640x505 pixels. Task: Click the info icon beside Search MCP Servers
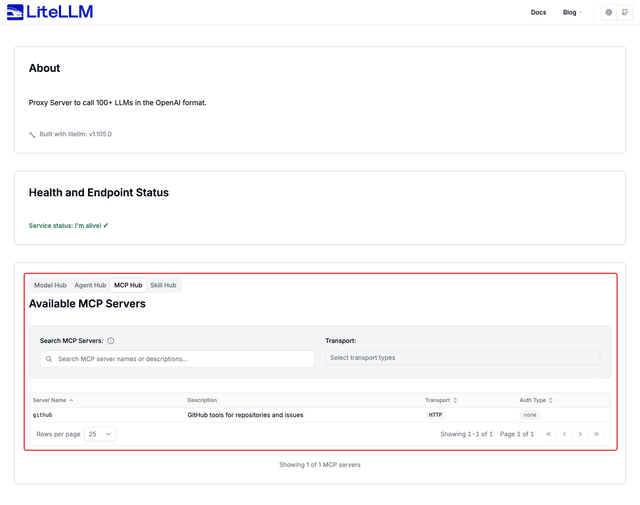[111, 340]
